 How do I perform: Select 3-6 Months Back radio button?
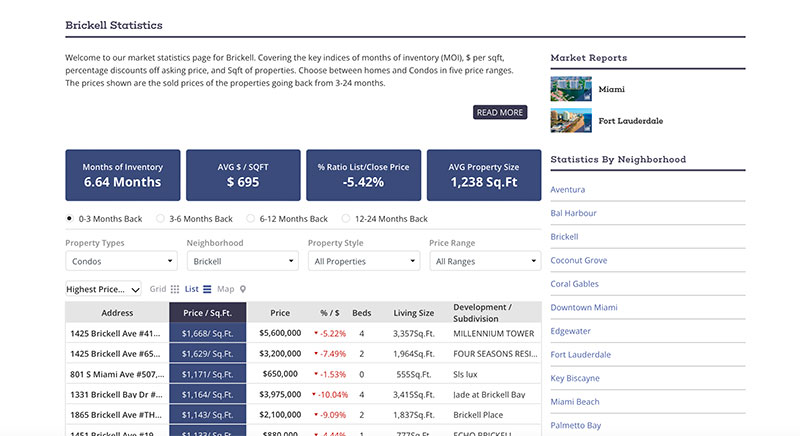(161, 218)
